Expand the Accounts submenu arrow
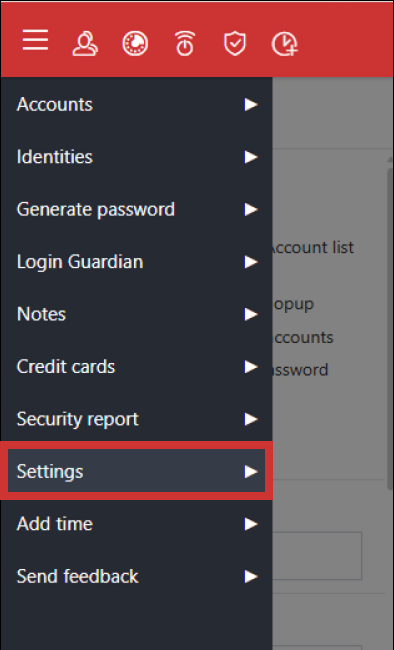 tap(251, 104)
